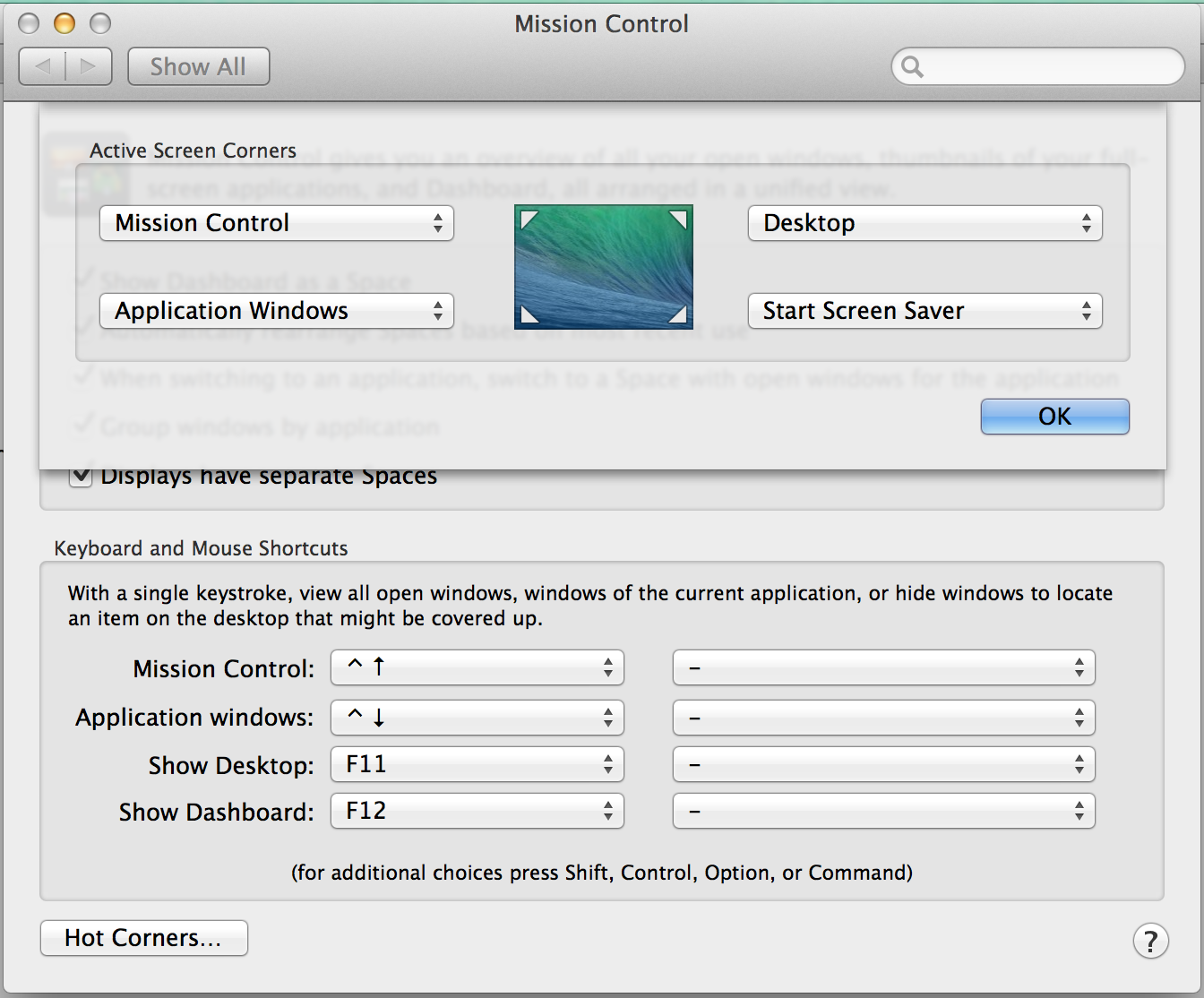Open Show Dashboard mouse shortcut dropdown
The width and height of the screenshot is (1204, 998).
[884, 811]
